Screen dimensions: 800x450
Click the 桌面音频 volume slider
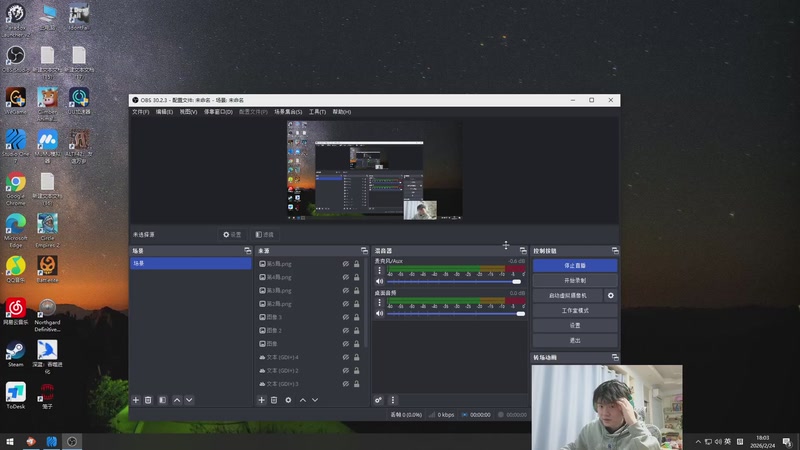pos(456,314)
